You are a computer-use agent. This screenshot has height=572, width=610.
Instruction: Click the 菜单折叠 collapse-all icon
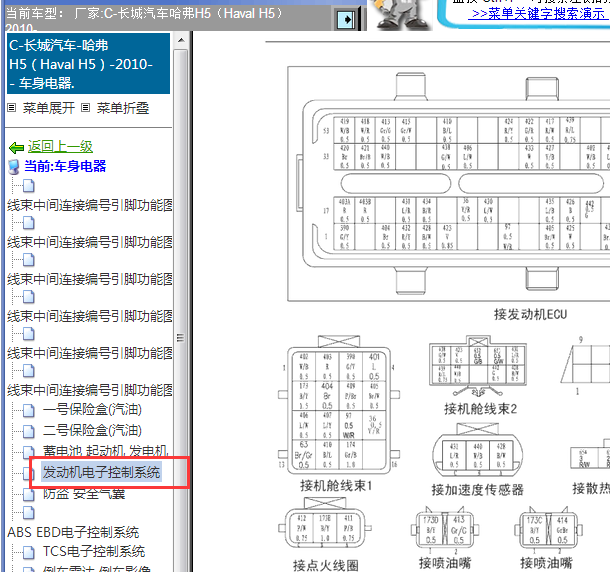(x=86, y=108)
